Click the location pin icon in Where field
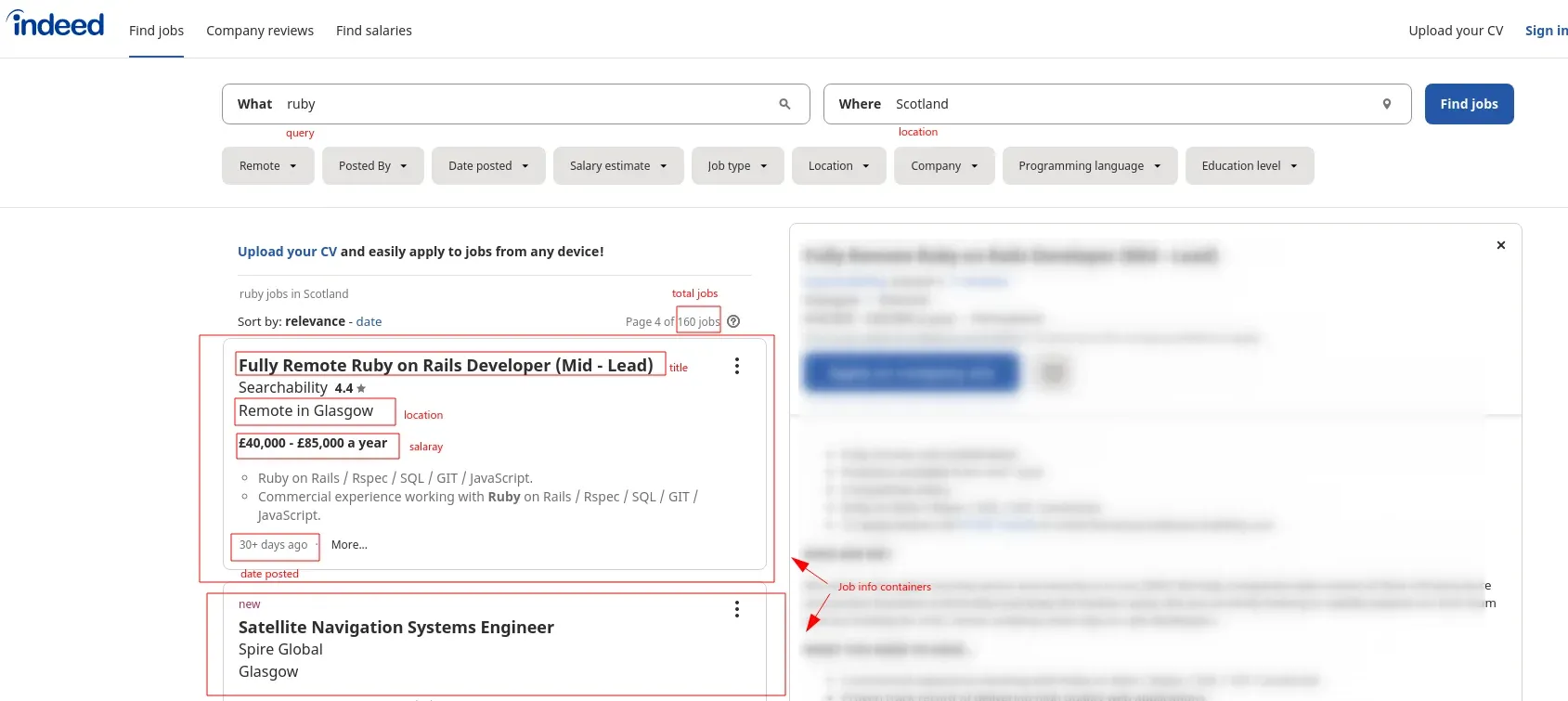The image size is (1568, 701). tap(1386, 104)
